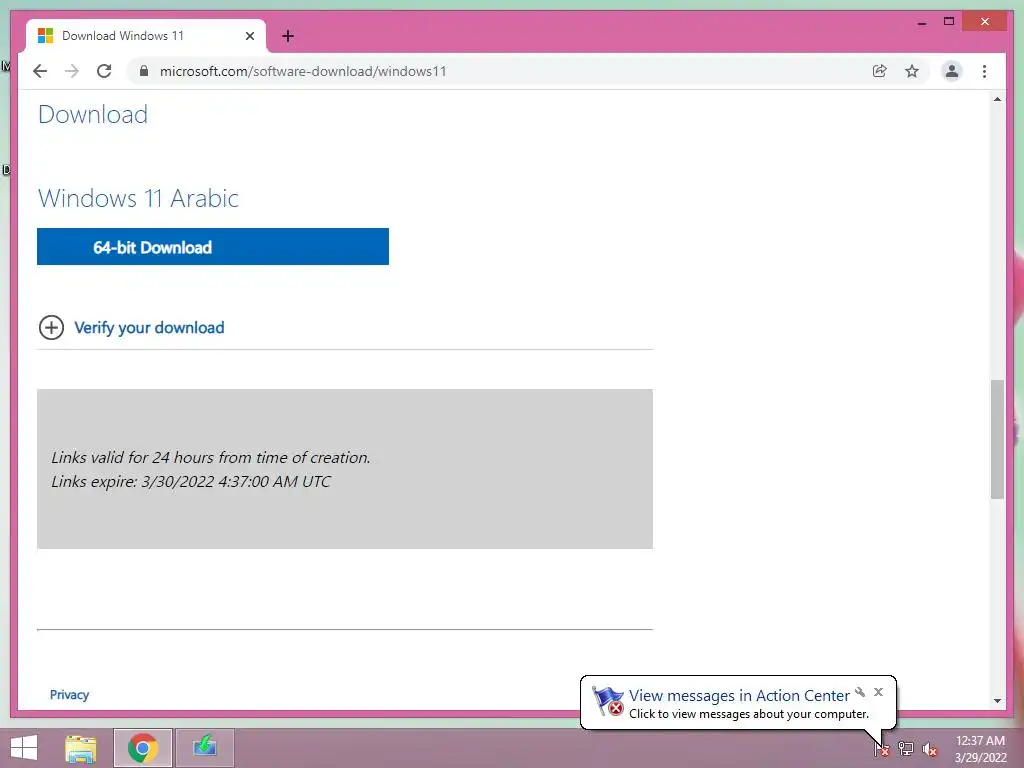Click the browser forward arrow

(72, 71)
